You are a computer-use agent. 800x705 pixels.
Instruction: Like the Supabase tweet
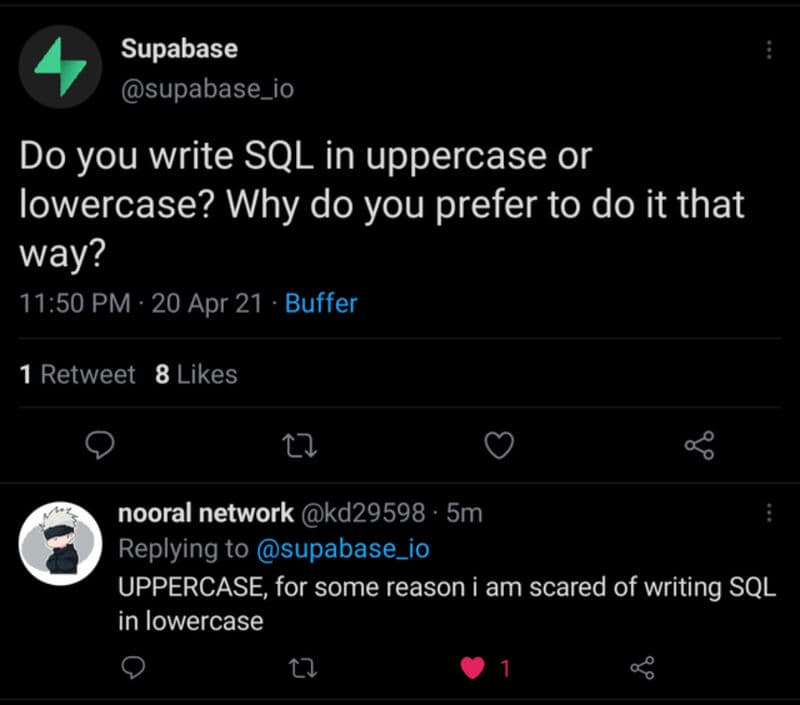click(x=499, y=445)
